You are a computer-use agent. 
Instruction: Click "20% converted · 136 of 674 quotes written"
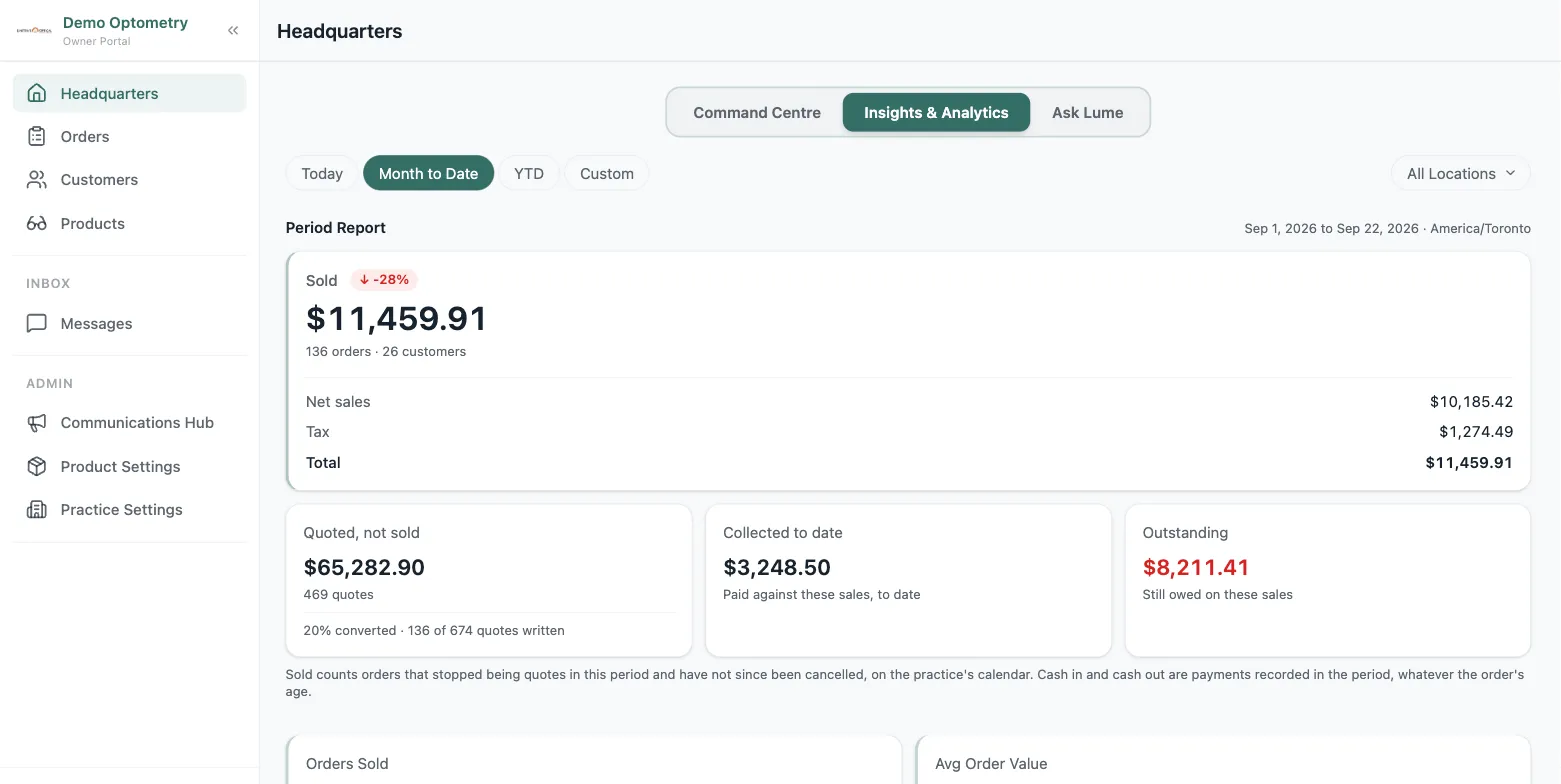tap(434, 631)
